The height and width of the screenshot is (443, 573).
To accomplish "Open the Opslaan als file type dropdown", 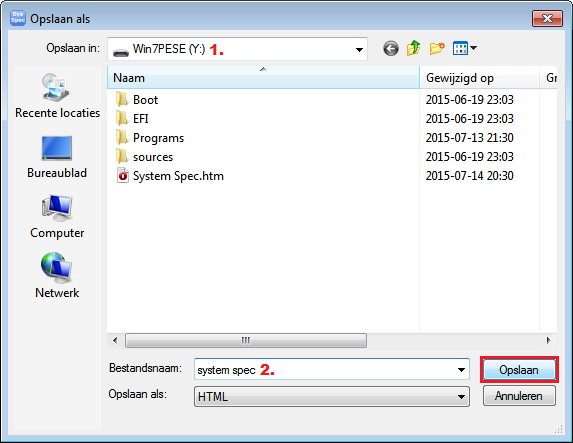I will pyautogui.click(x=331, y=396).
